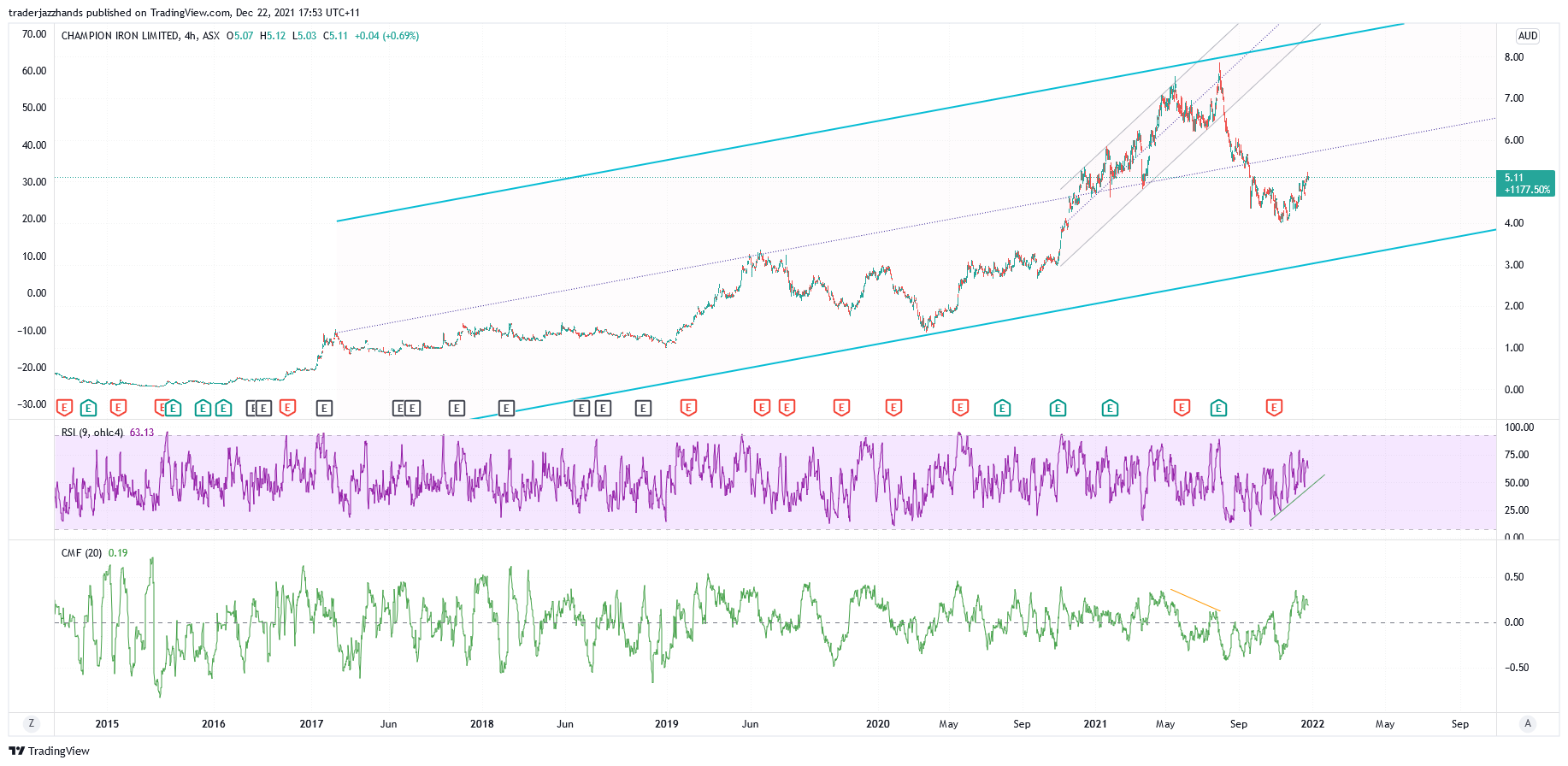Click the red earnings marker just after 2015

click(x=119, y=408)
